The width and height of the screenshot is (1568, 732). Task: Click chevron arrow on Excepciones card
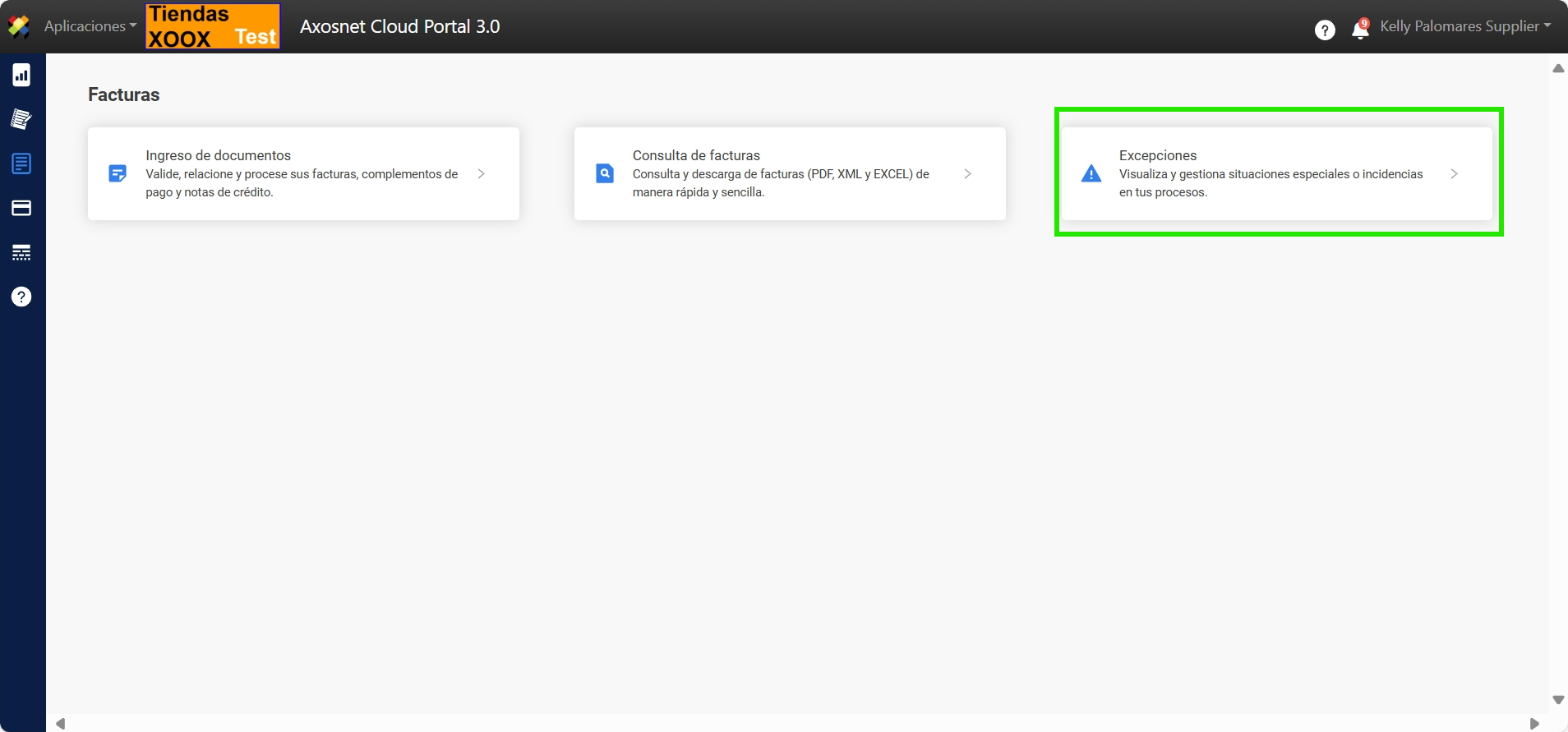[1454, 173]
